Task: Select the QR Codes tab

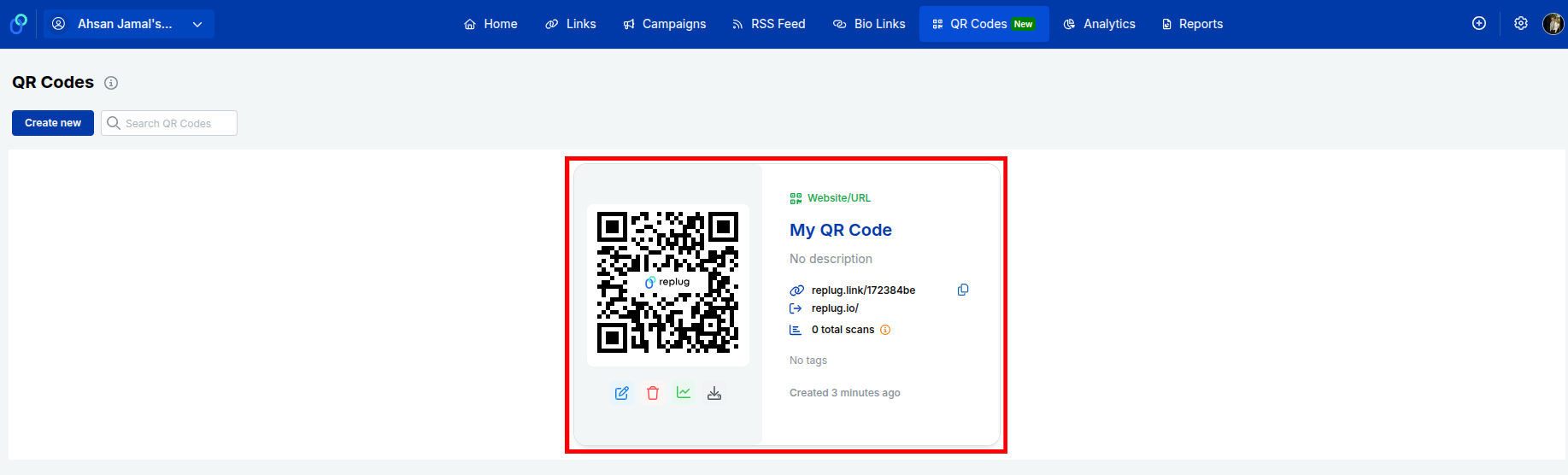Action: click(984, 24)
